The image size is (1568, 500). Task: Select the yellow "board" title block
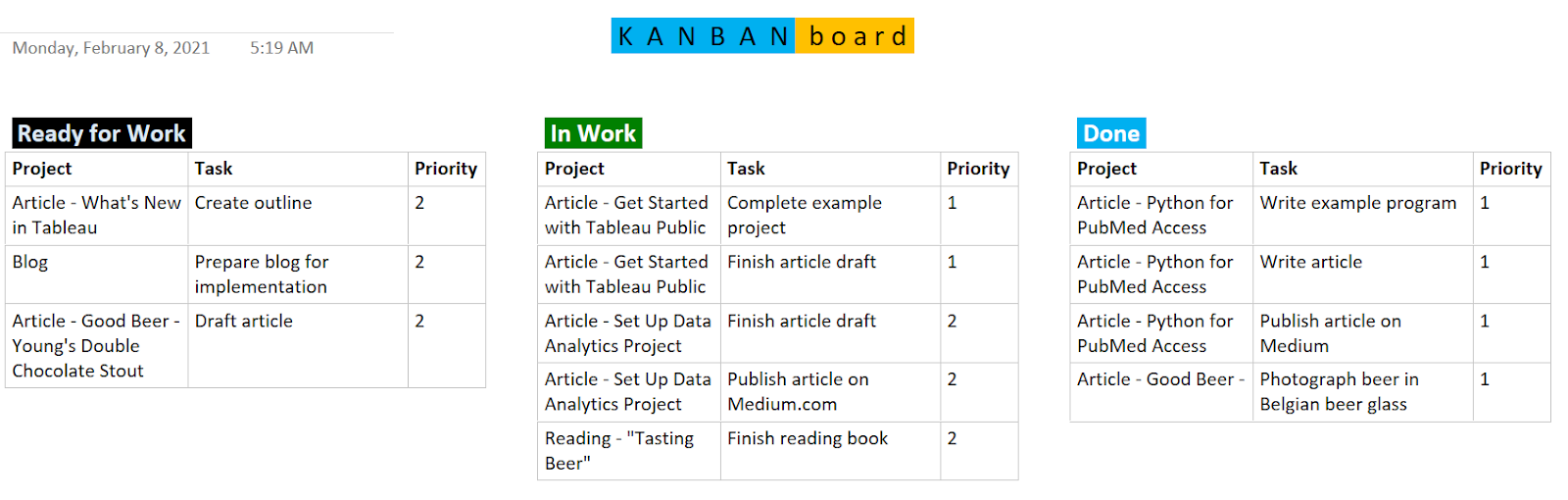pyautogui.click(x=856, y=36)
